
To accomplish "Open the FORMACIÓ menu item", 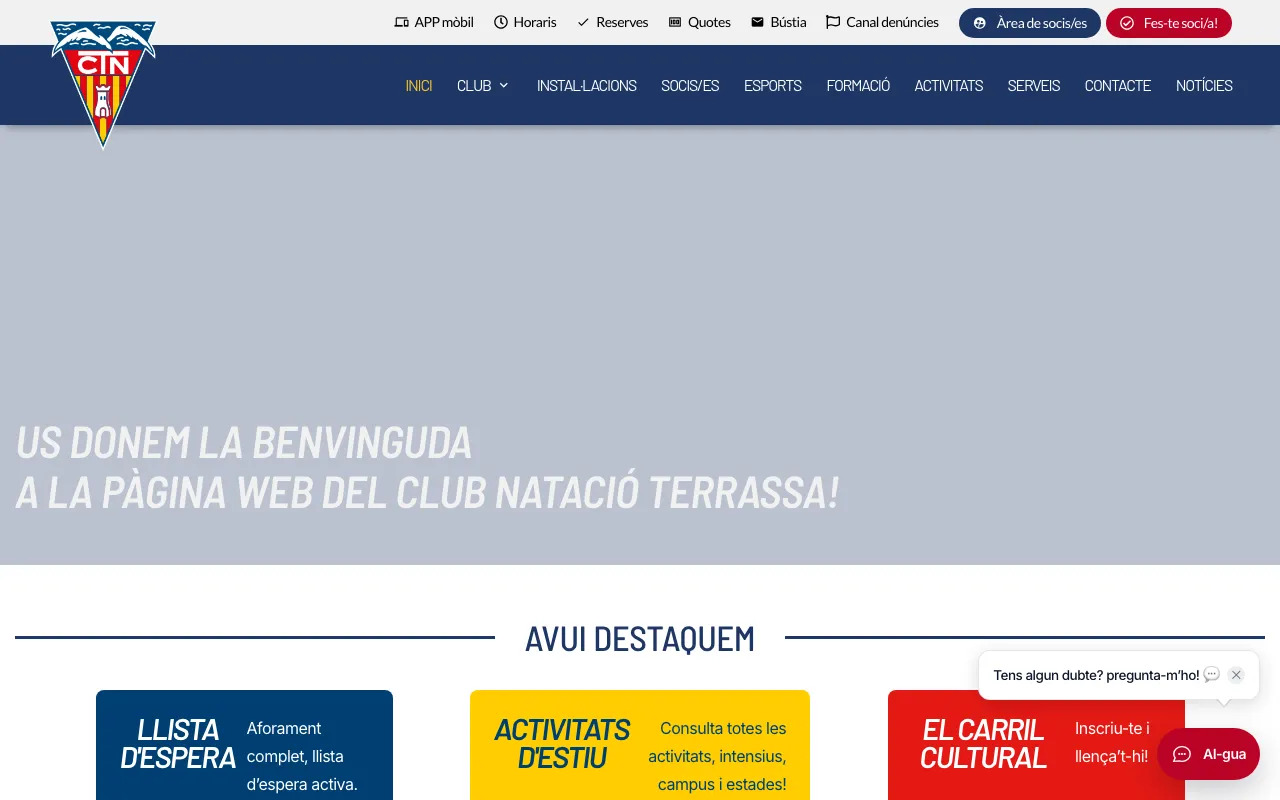I will (858, 85).
